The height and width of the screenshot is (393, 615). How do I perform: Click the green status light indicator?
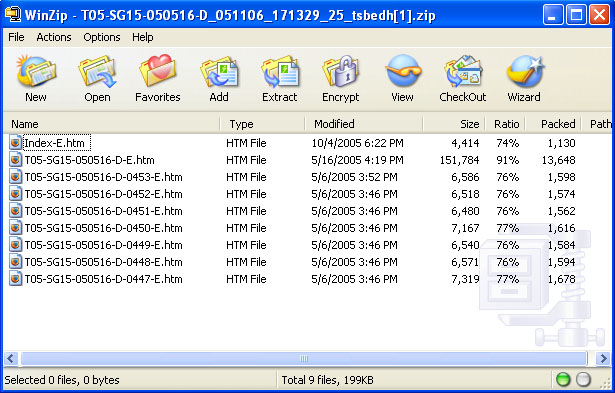click(x=563, y=379)
